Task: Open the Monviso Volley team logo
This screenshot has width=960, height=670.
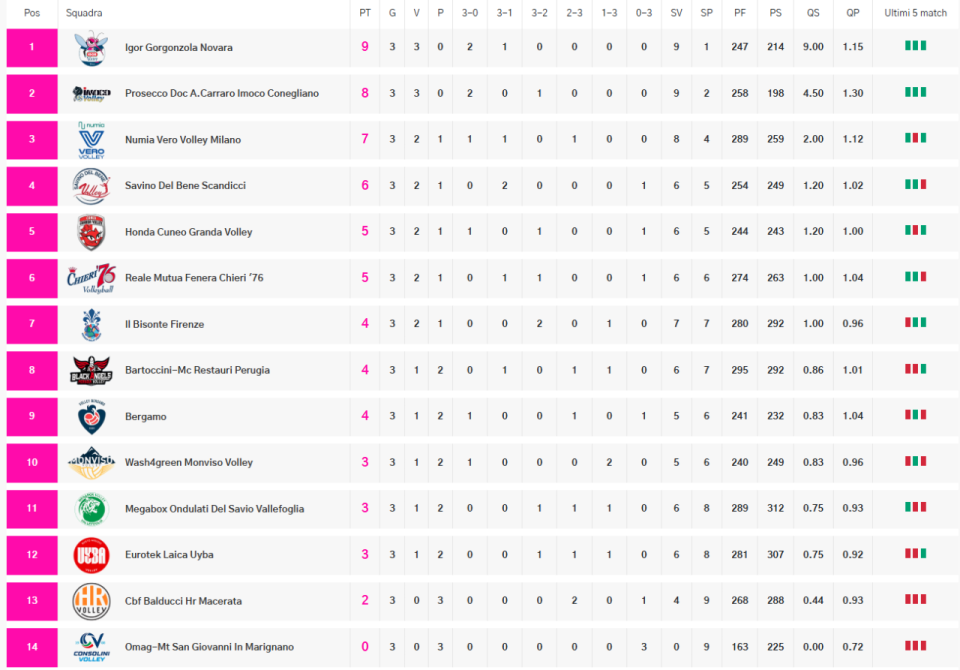Action: coord(91,462)
